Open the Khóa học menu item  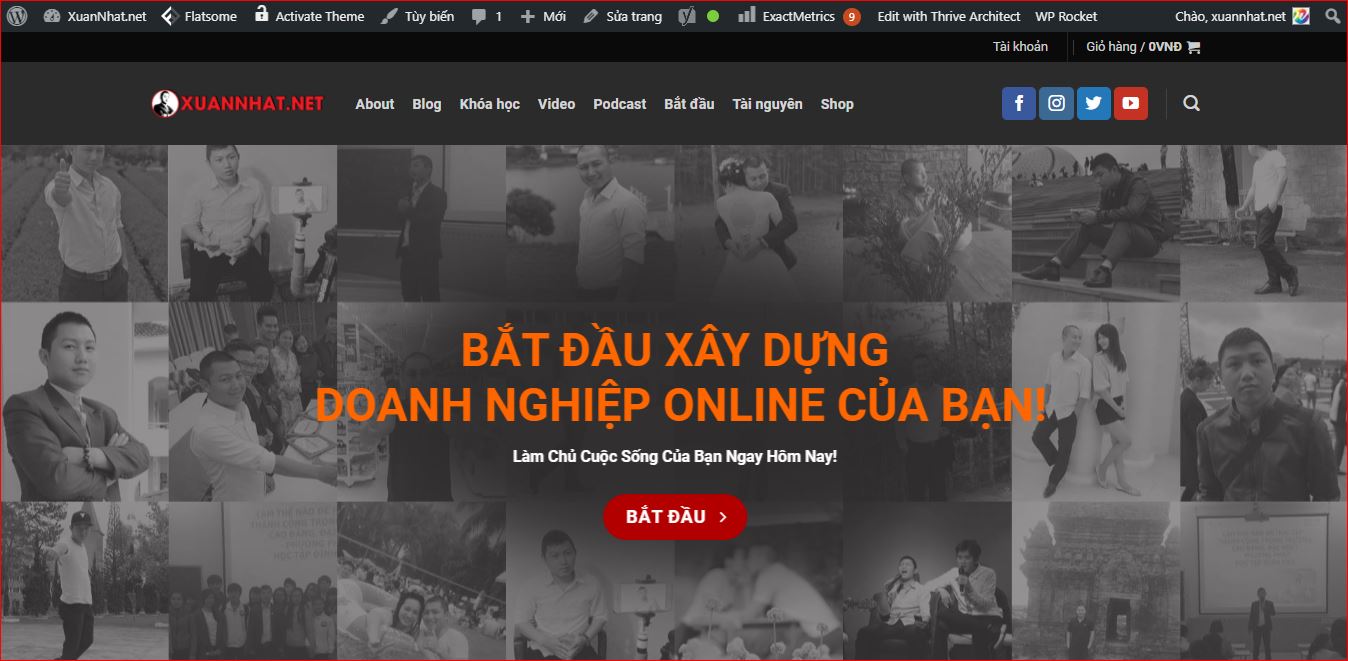(489, 104)
